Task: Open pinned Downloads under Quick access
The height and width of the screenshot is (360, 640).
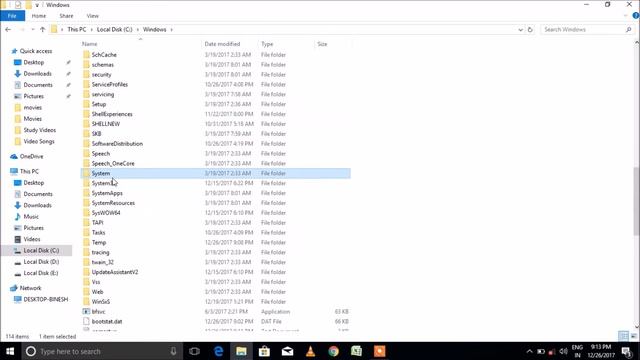Action: click(x=37, y=73)
